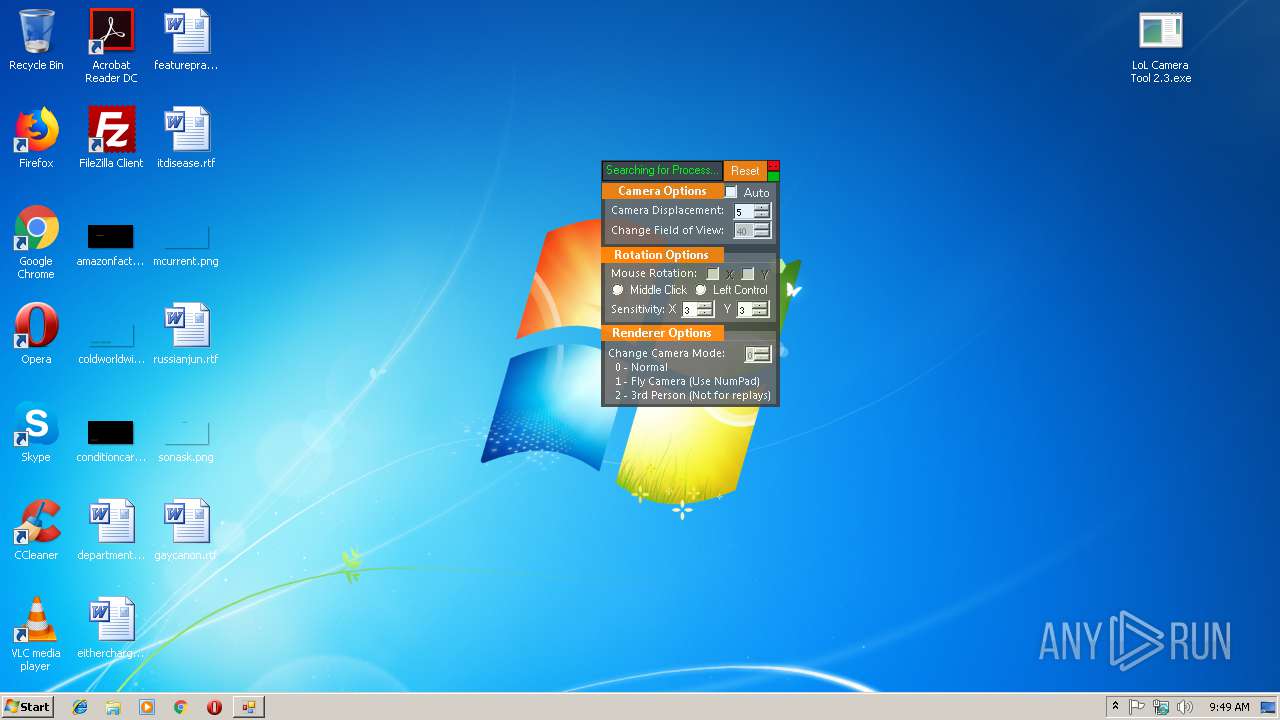Viewport: 1280px width, 720px height.
Task: Open the Action Center flag icon
Action: [1137, 707]
